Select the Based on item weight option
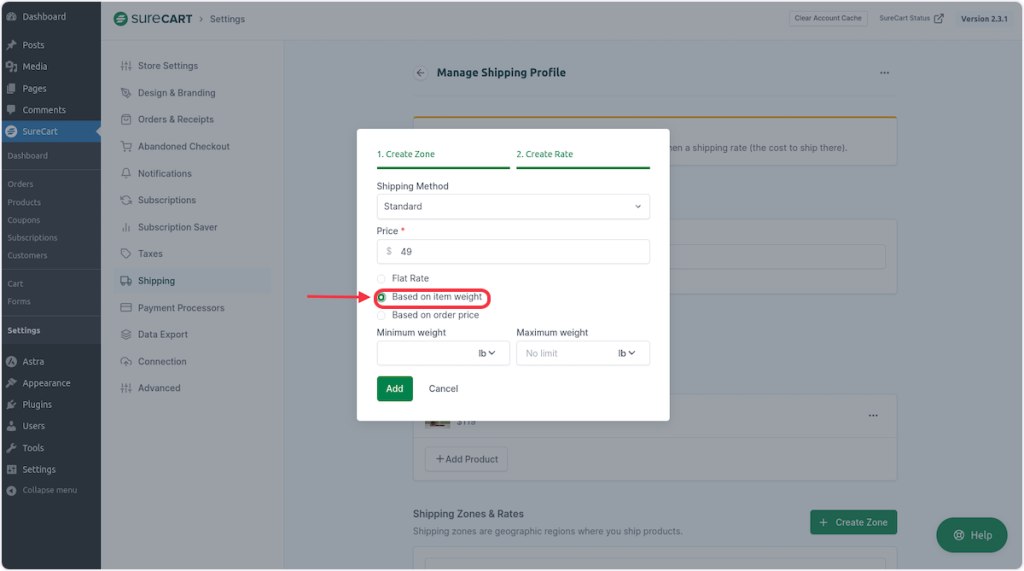 [x=381, y=297]
